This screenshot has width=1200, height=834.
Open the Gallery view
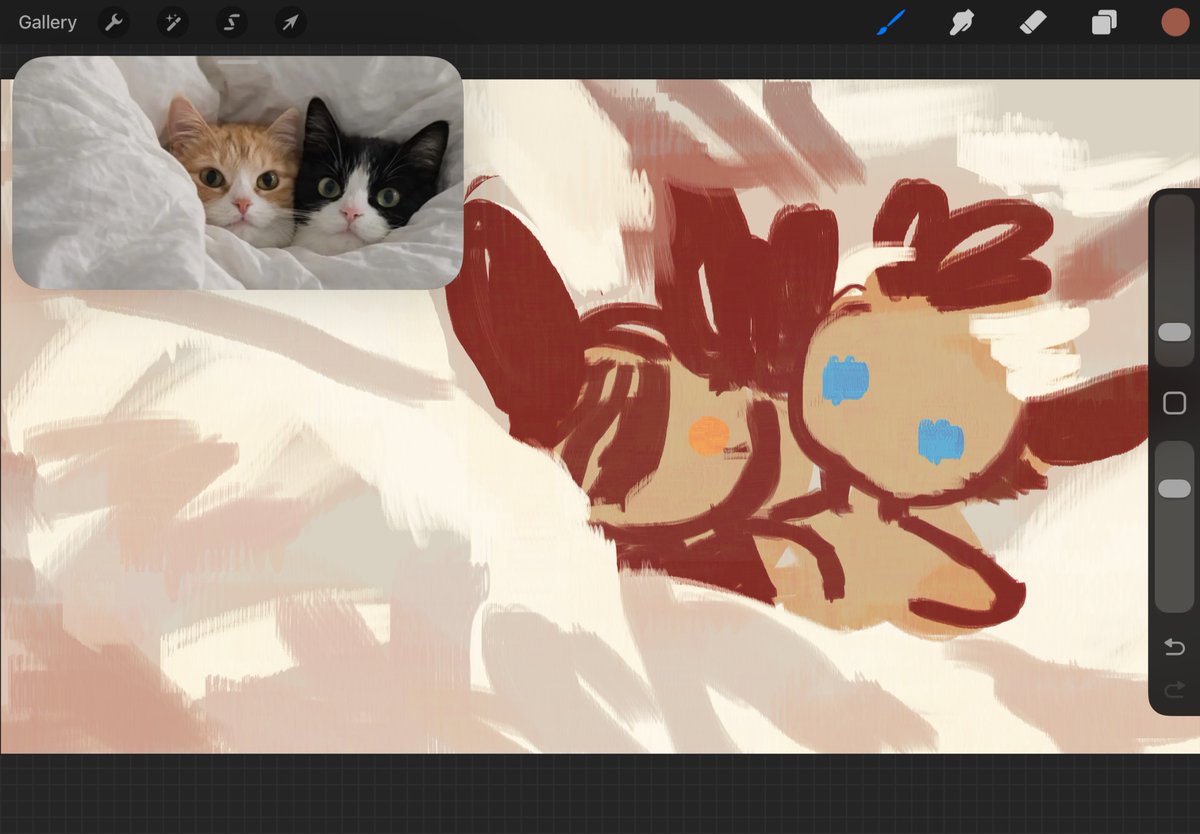47,22
